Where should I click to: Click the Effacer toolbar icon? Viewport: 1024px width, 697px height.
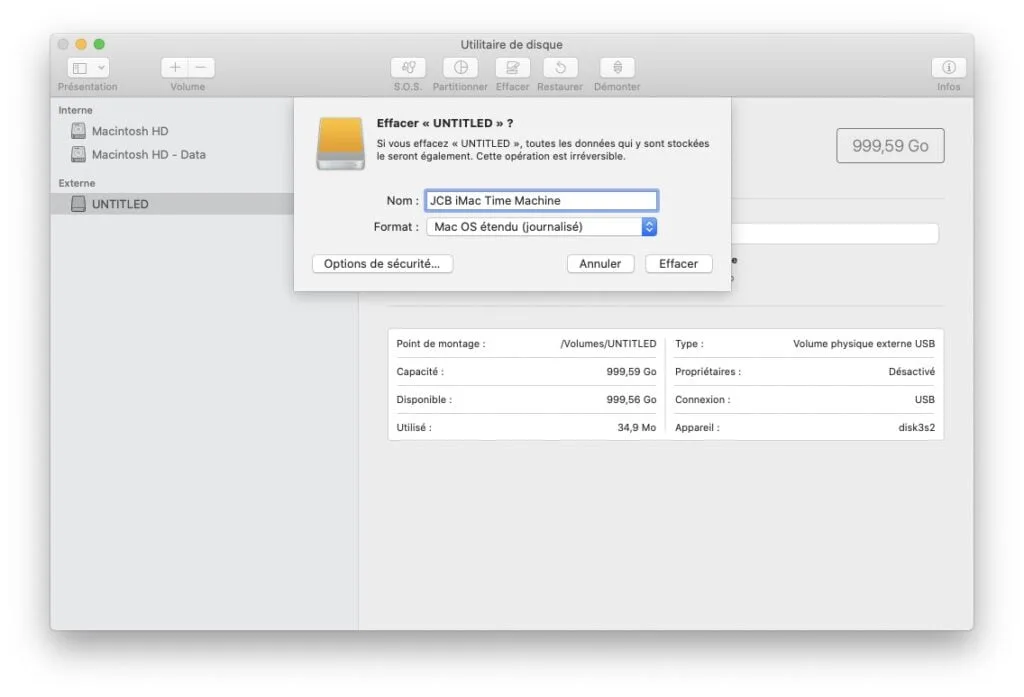pos(512,68)
